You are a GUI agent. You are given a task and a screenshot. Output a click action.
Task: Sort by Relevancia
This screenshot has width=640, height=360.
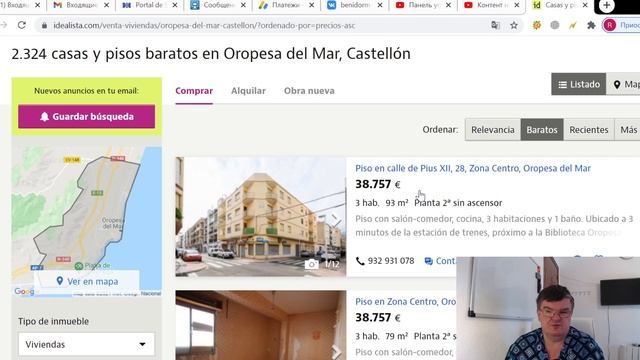coord(493,130)
